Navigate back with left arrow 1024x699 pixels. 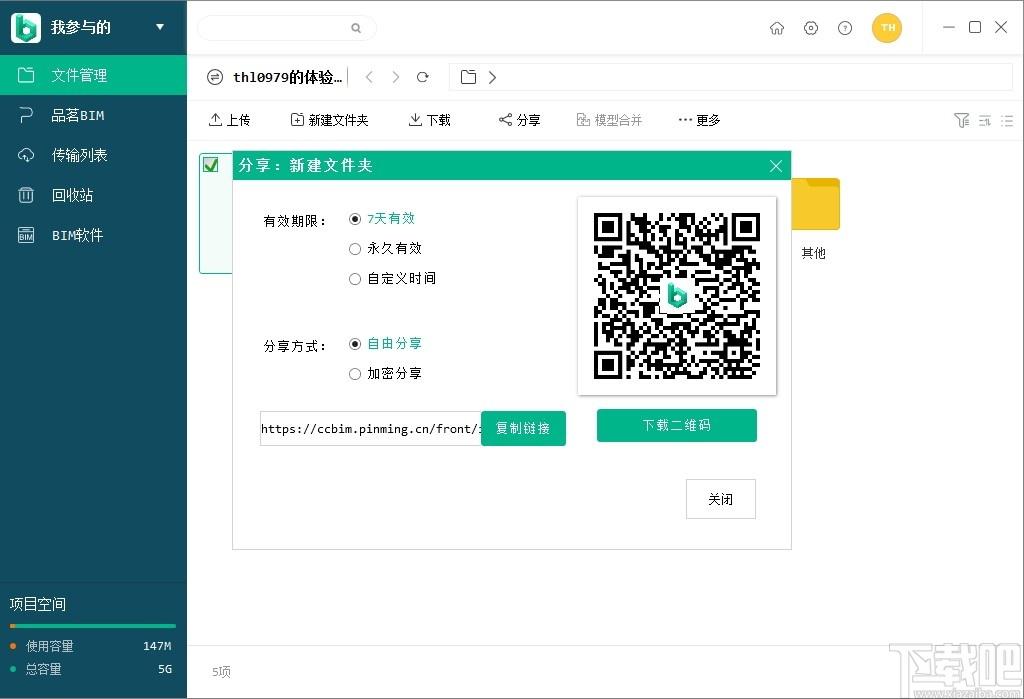tap(369, 77)
